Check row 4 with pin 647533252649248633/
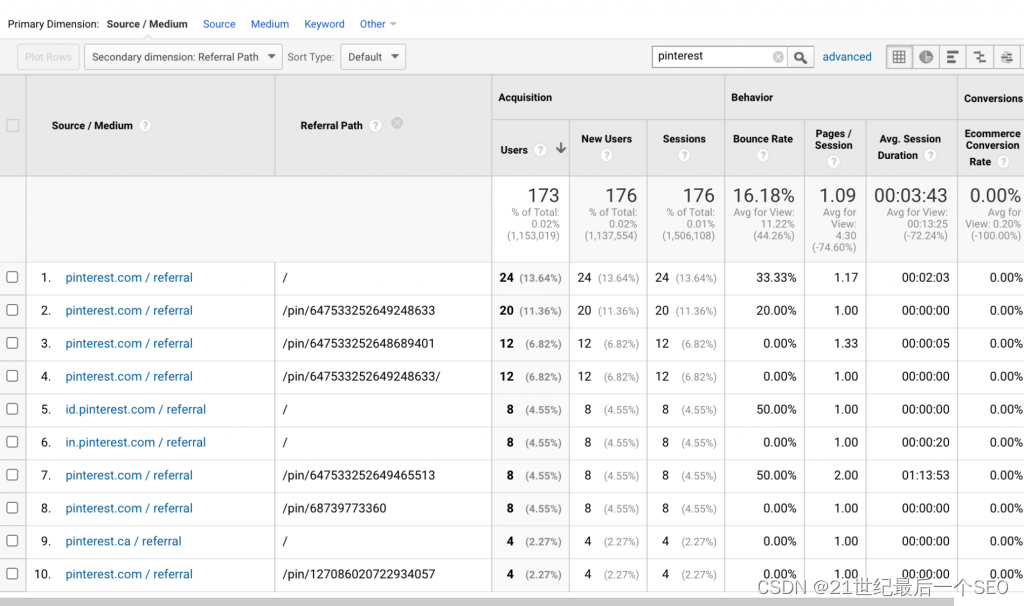 [12, 376]
